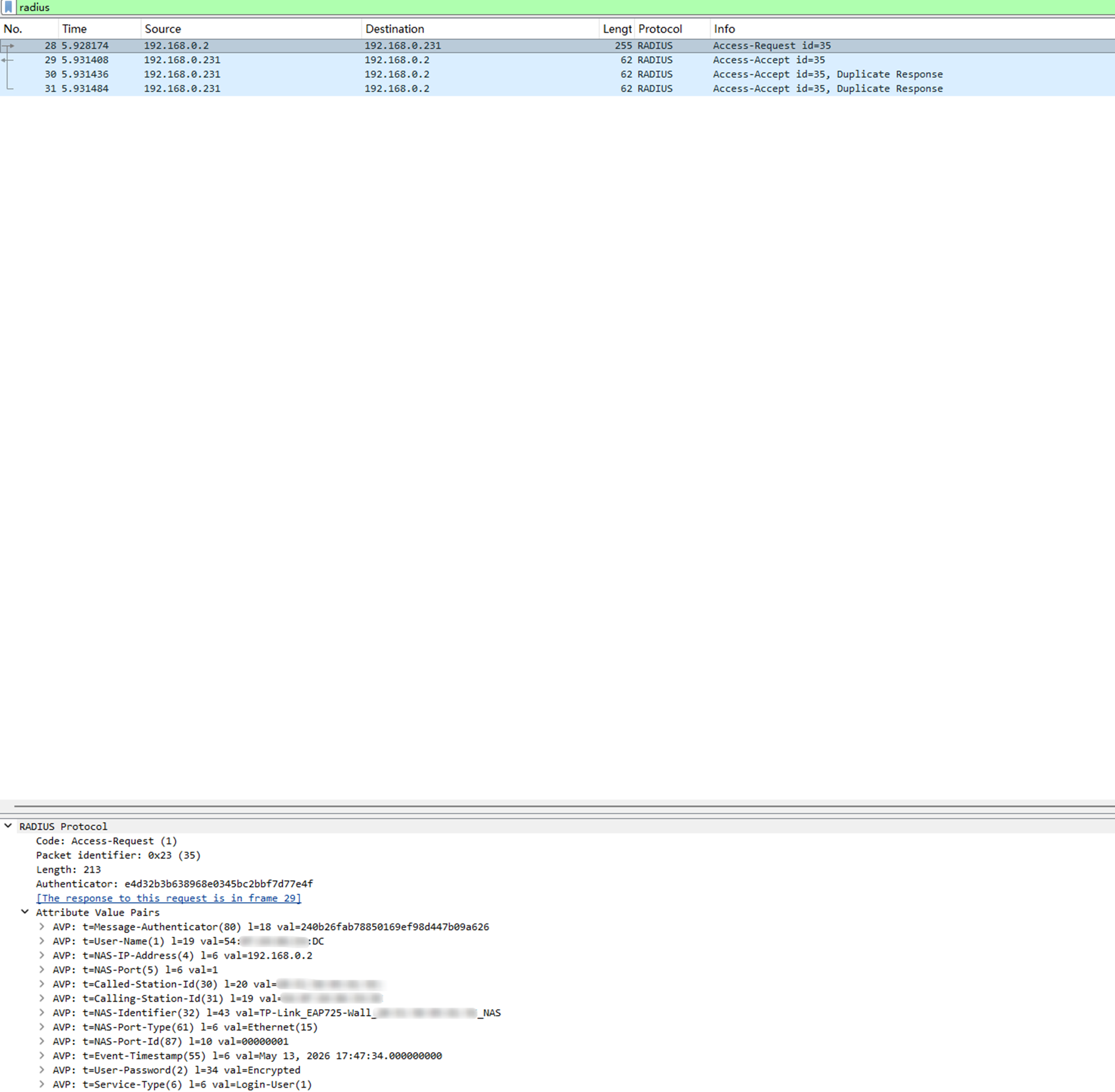Expand the Message-Authenticator AVP
Viewport: 1115px width, 1092px height.
pyautogui.click(x=42, y=926)
